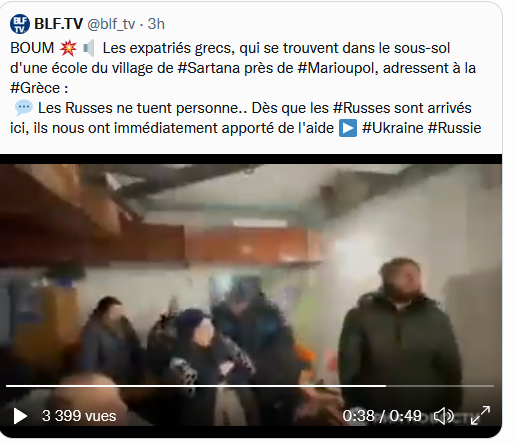Image resolution: width=514 pixels, height=445 pixels.
Task: Open the #Russie hashtag
Action: [x=454, y=128]
